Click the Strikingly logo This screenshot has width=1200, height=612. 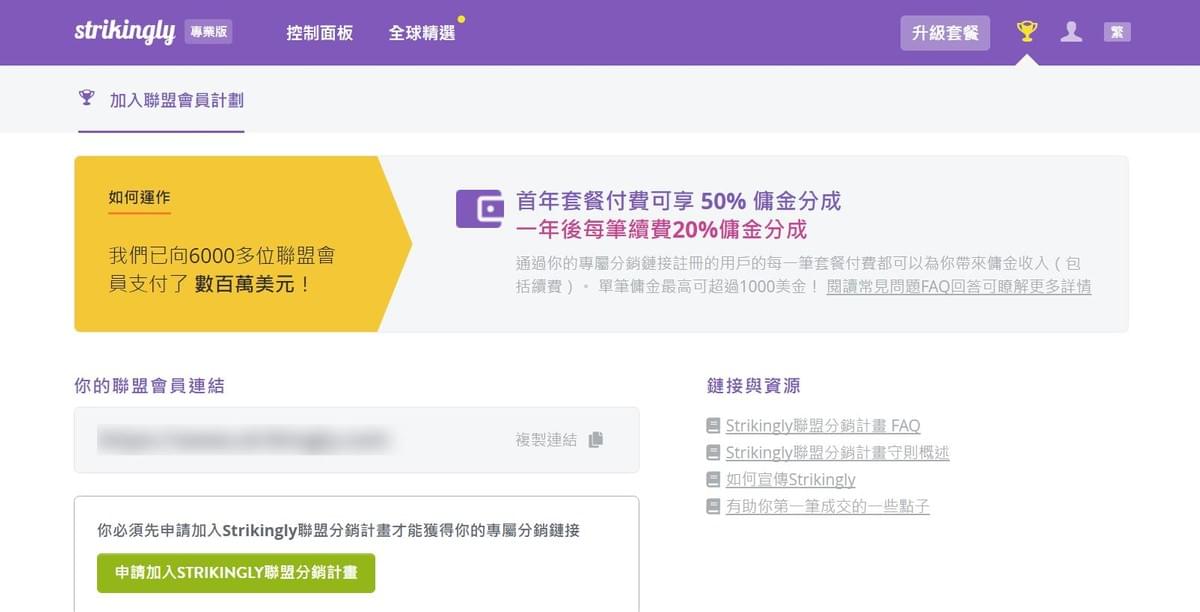[x=124, y=32]
